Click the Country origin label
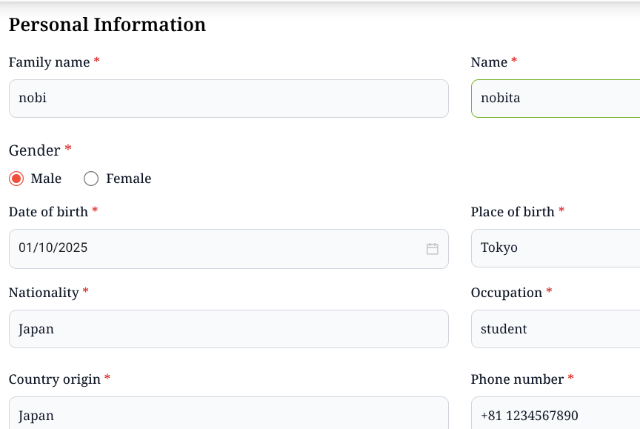The image size is (640, 429). coord(54,379)
